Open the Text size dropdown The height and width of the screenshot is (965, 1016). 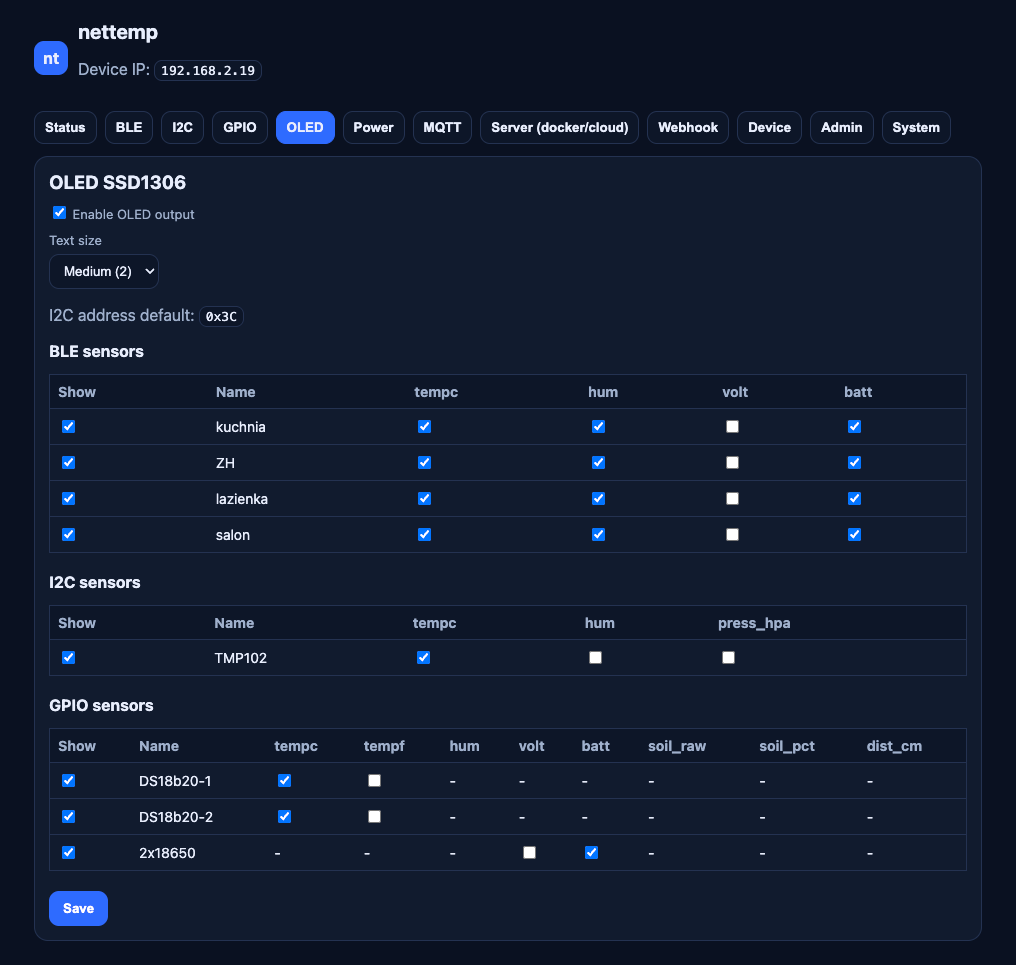tap(104, 271)
